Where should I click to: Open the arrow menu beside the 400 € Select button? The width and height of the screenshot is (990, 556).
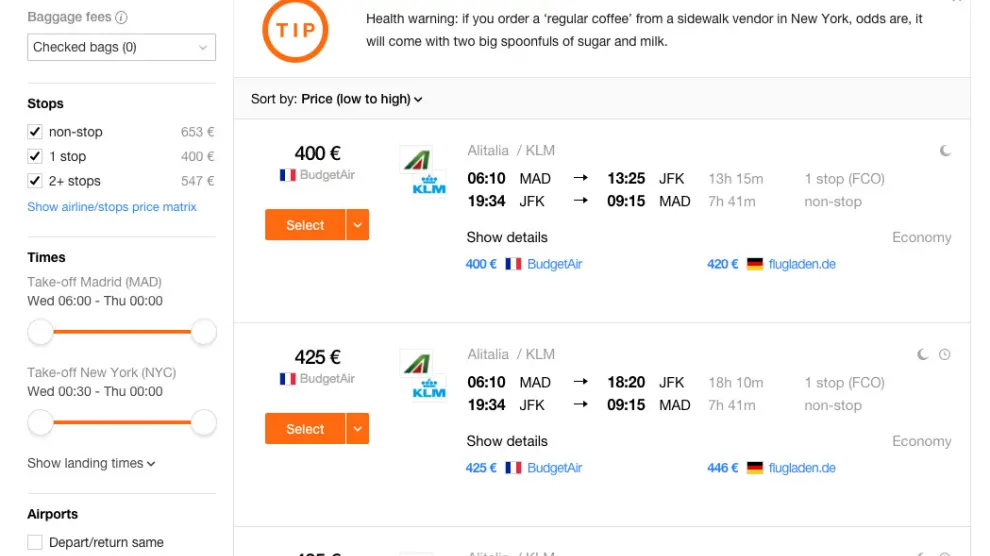click(x=358, y=225)
